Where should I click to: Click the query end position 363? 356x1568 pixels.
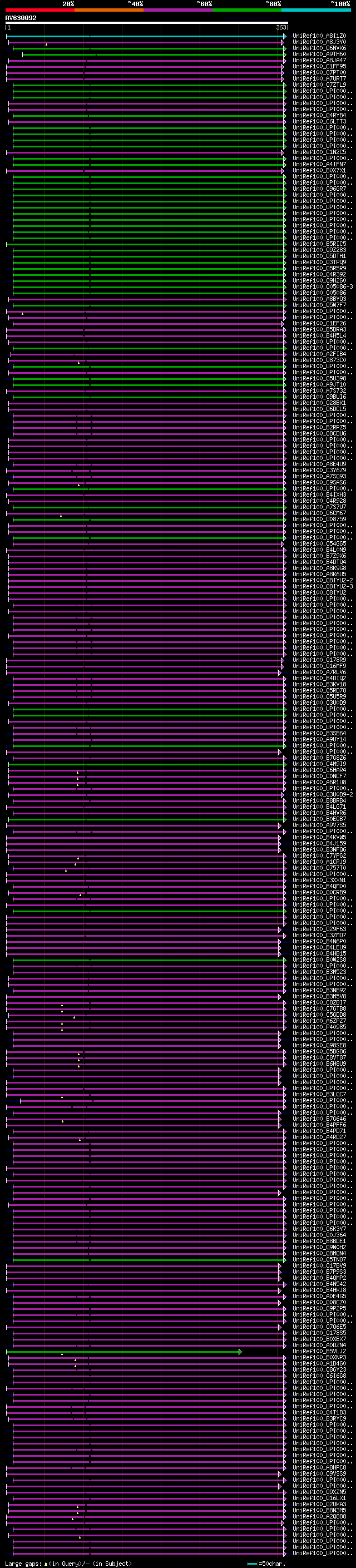click(281, 27)
